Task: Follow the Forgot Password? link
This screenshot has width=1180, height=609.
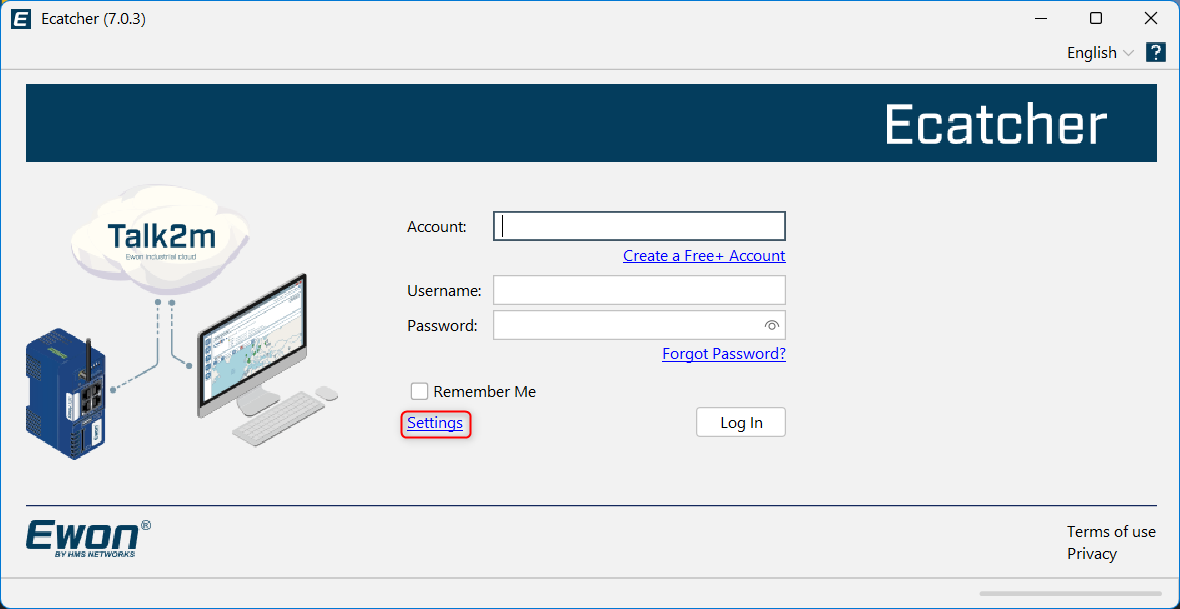Action: 724,354
